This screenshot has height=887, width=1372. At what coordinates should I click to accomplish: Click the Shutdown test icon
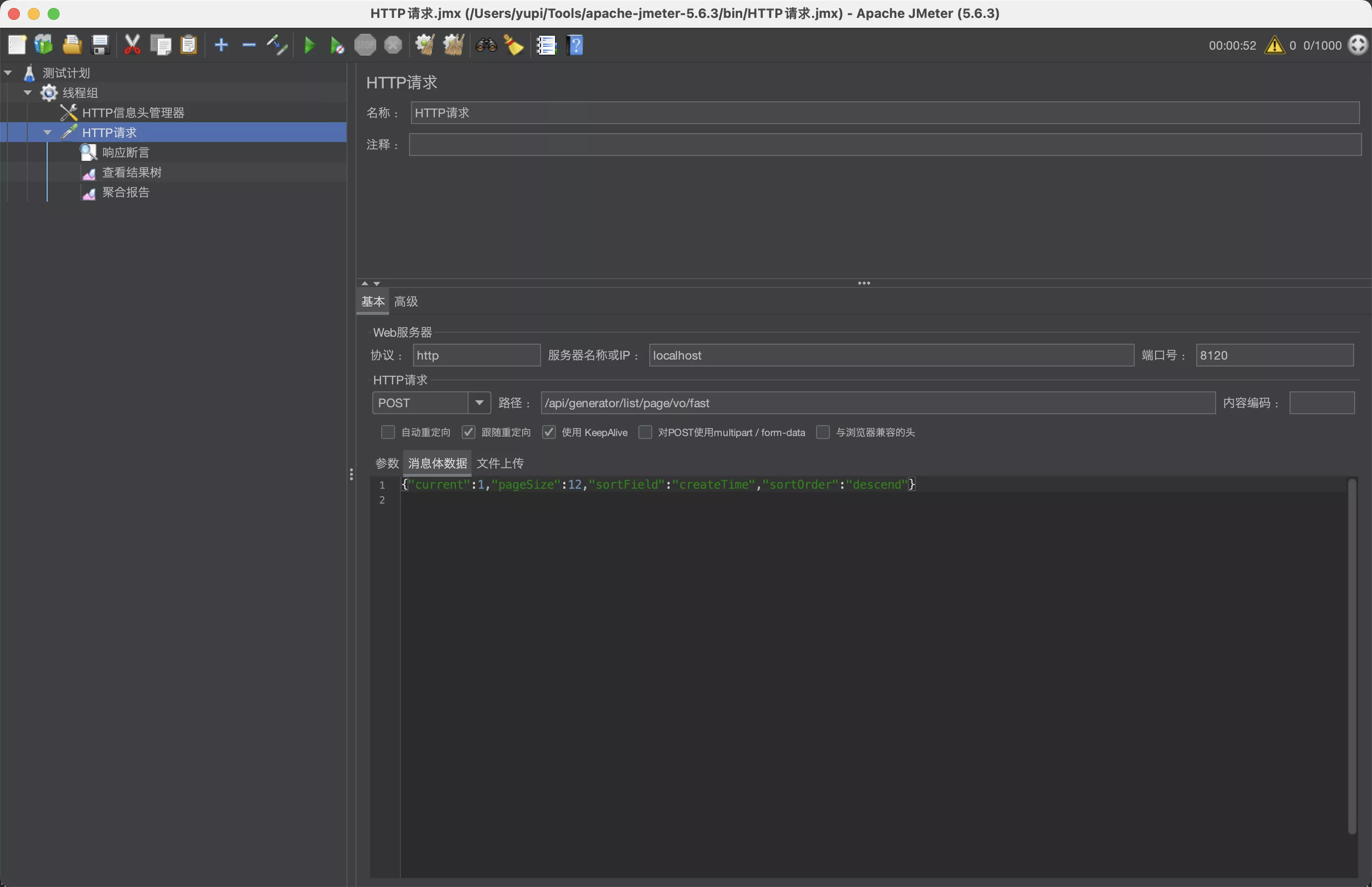tap(393, 44)
